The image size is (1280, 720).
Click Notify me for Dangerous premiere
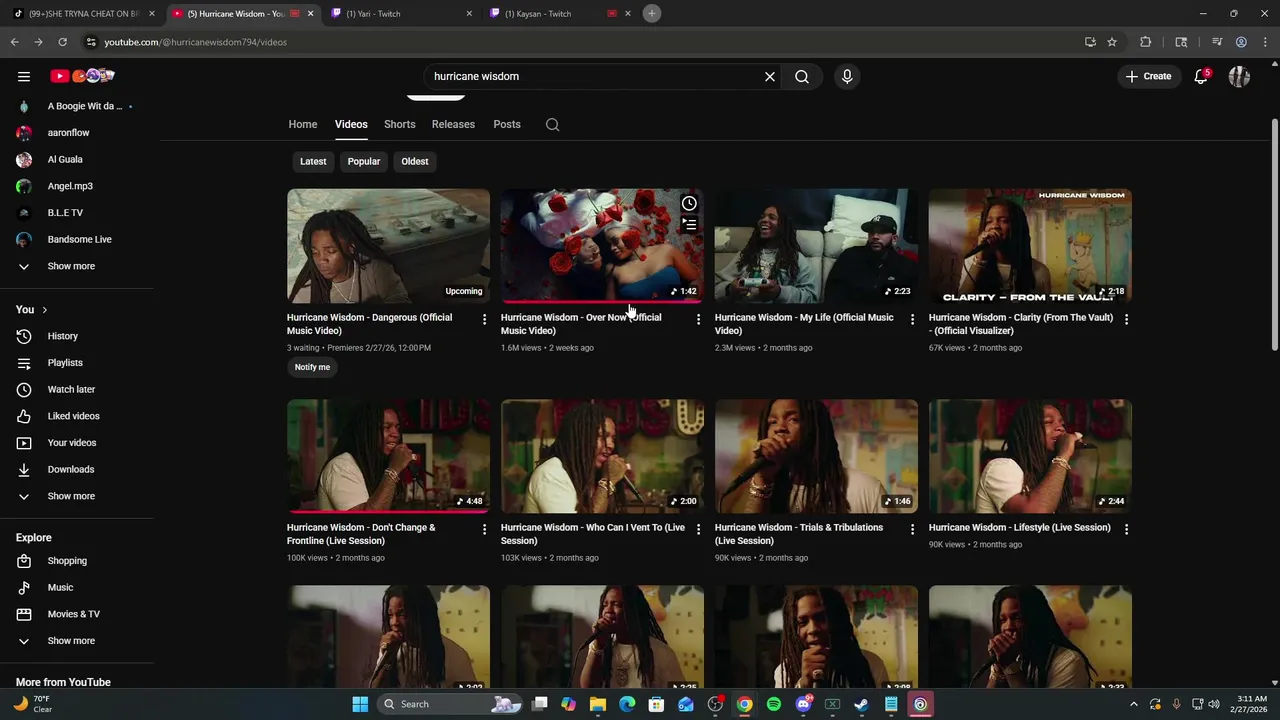tap(312, 367)
